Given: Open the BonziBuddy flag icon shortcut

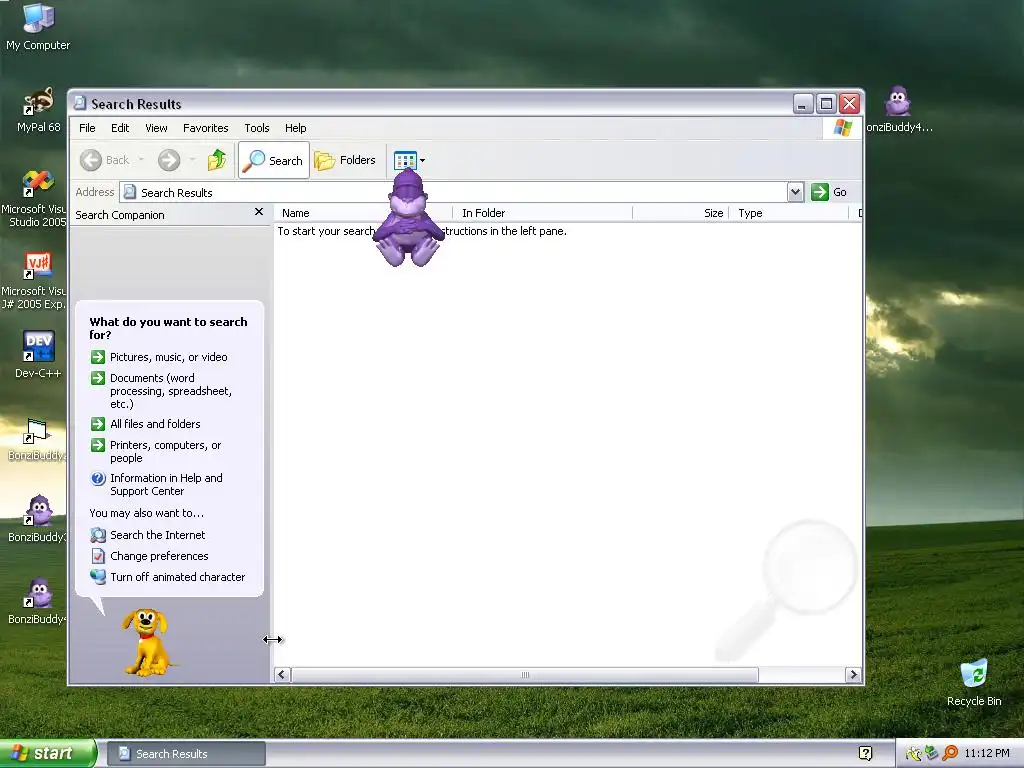Looking at the screenshot, I should [36, 439].
